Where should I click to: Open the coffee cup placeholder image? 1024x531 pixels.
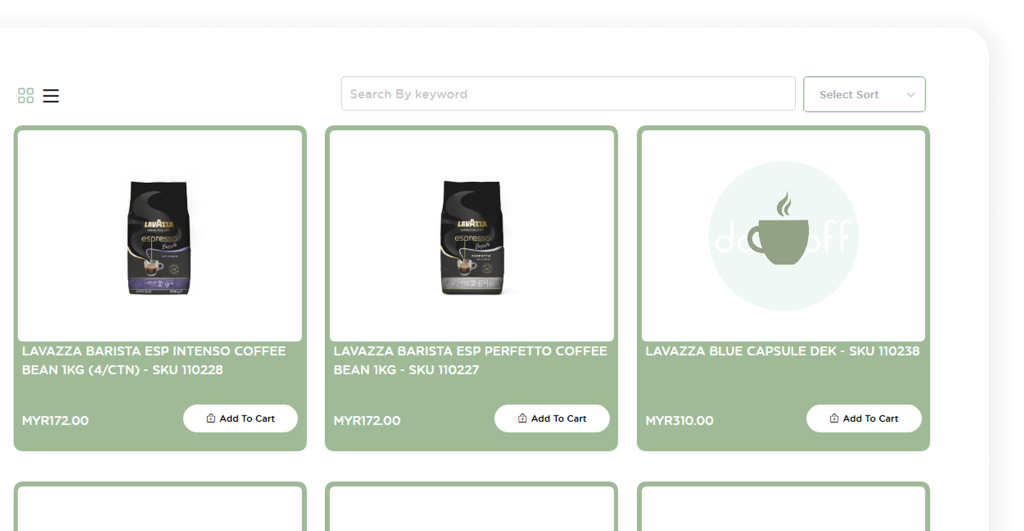click(784, 236)
